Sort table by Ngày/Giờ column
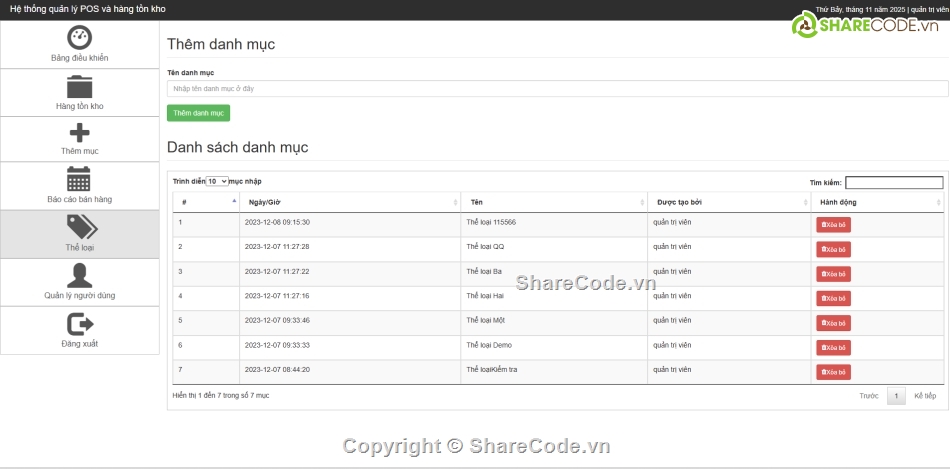Viewport: 950px width, 469px height. [350, 202]
